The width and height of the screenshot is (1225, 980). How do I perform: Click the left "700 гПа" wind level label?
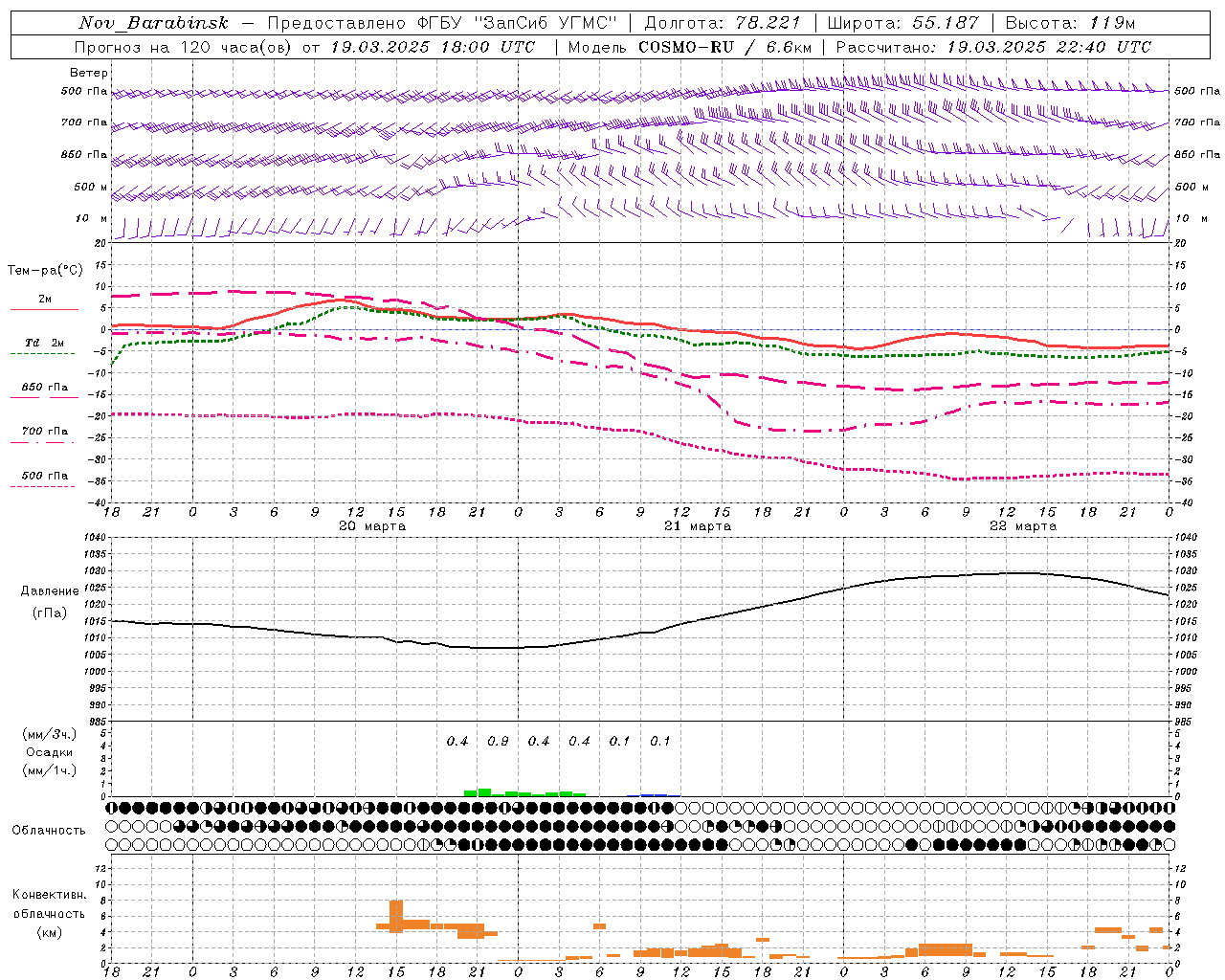[84, 123]
